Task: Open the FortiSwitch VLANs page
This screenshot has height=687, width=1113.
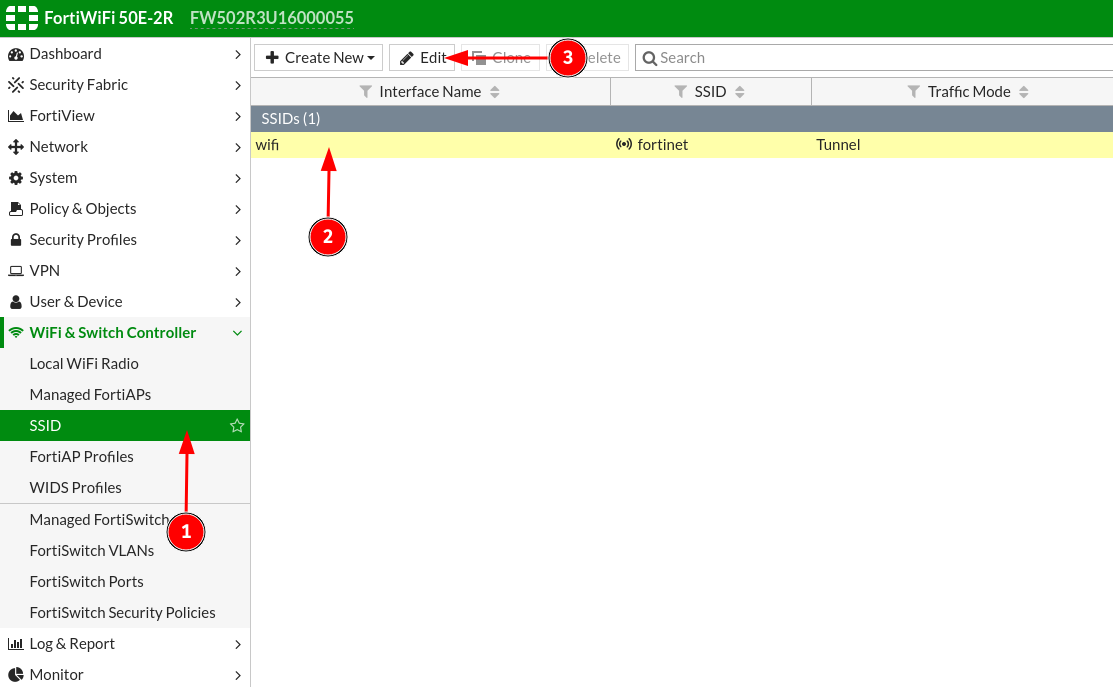Action: click(x=92, y=551)
